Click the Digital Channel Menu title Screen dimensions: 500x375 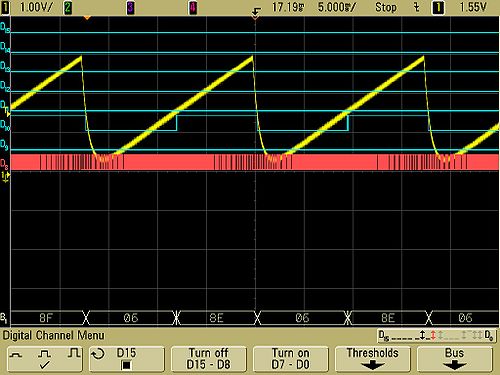pyautogui.click(x=54, y=335)
